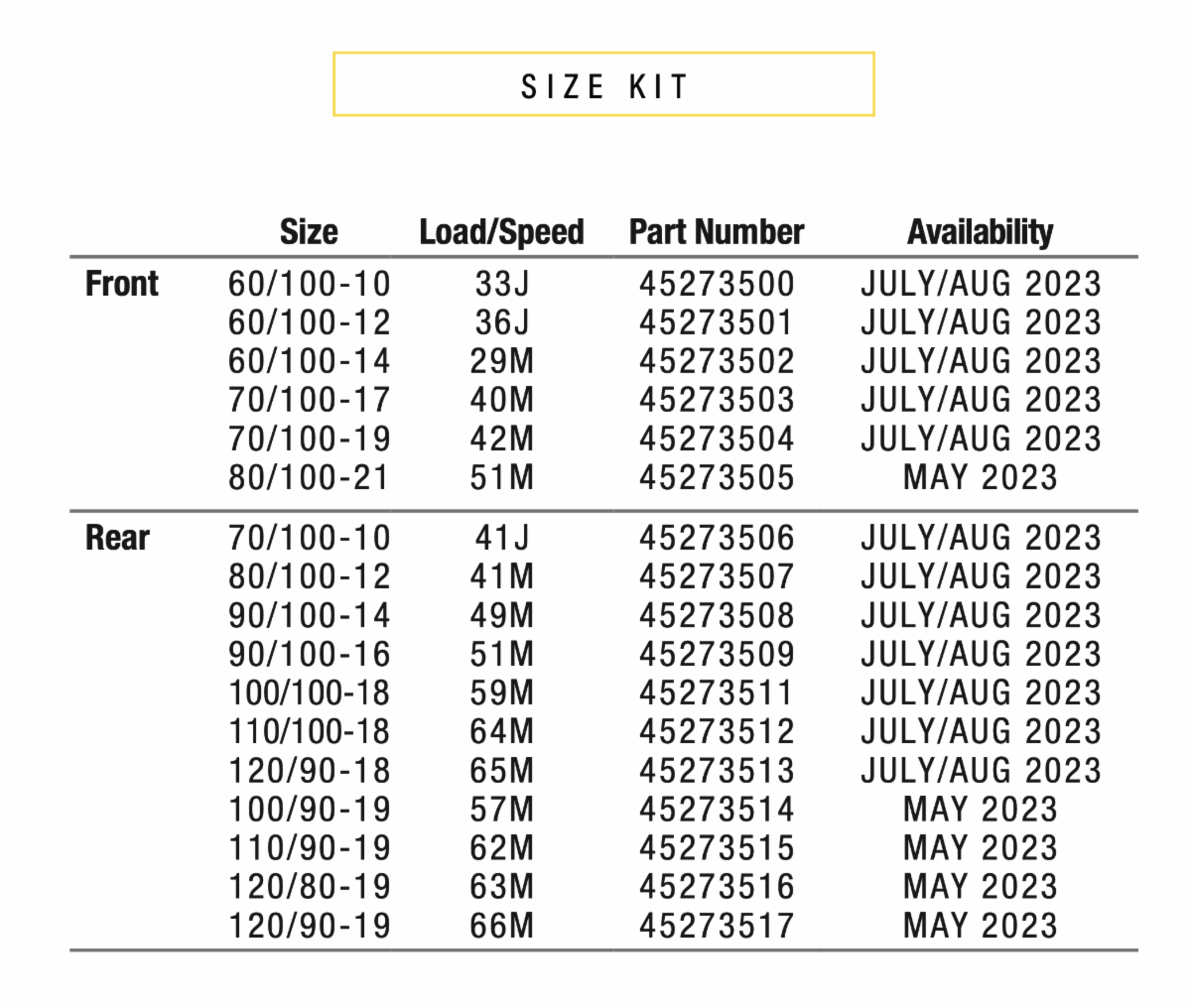Image resolution: width=1191 pixels, height=1008 pixels.
Task: Select the Front section label
Action: (122, 284)
